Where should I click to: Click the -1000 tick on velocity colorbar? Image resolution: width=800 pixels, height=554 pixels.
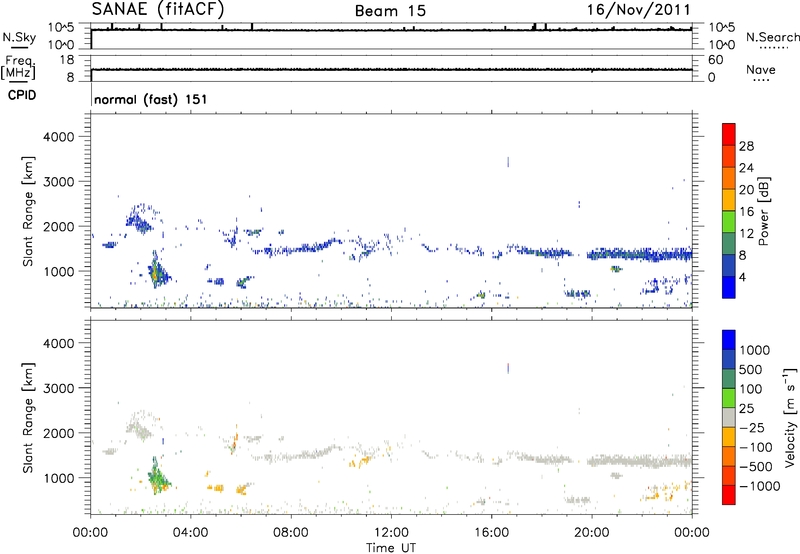coord(760,486)
